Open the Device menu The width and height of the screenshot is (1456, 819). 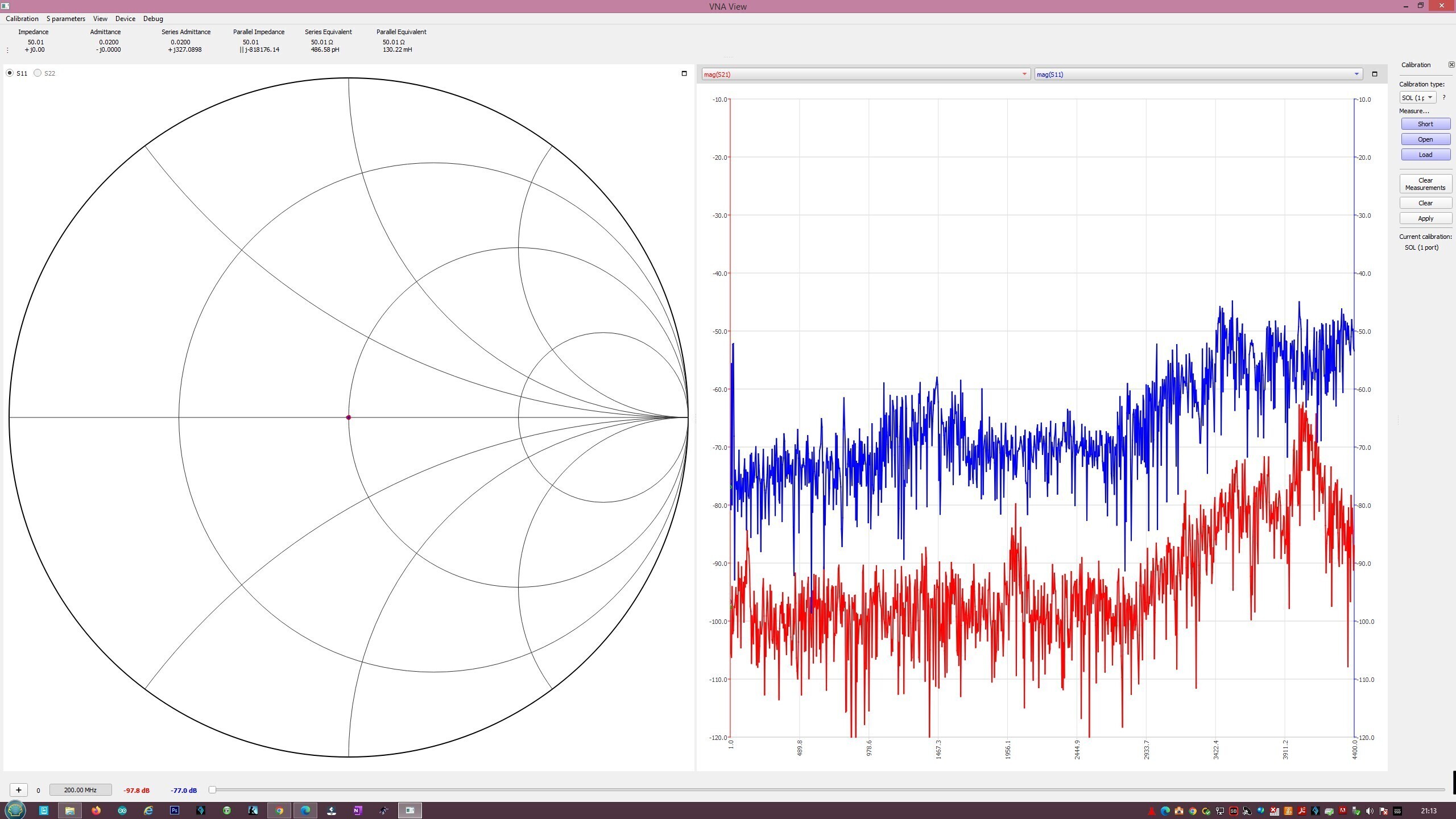click(x=125, y=19)
